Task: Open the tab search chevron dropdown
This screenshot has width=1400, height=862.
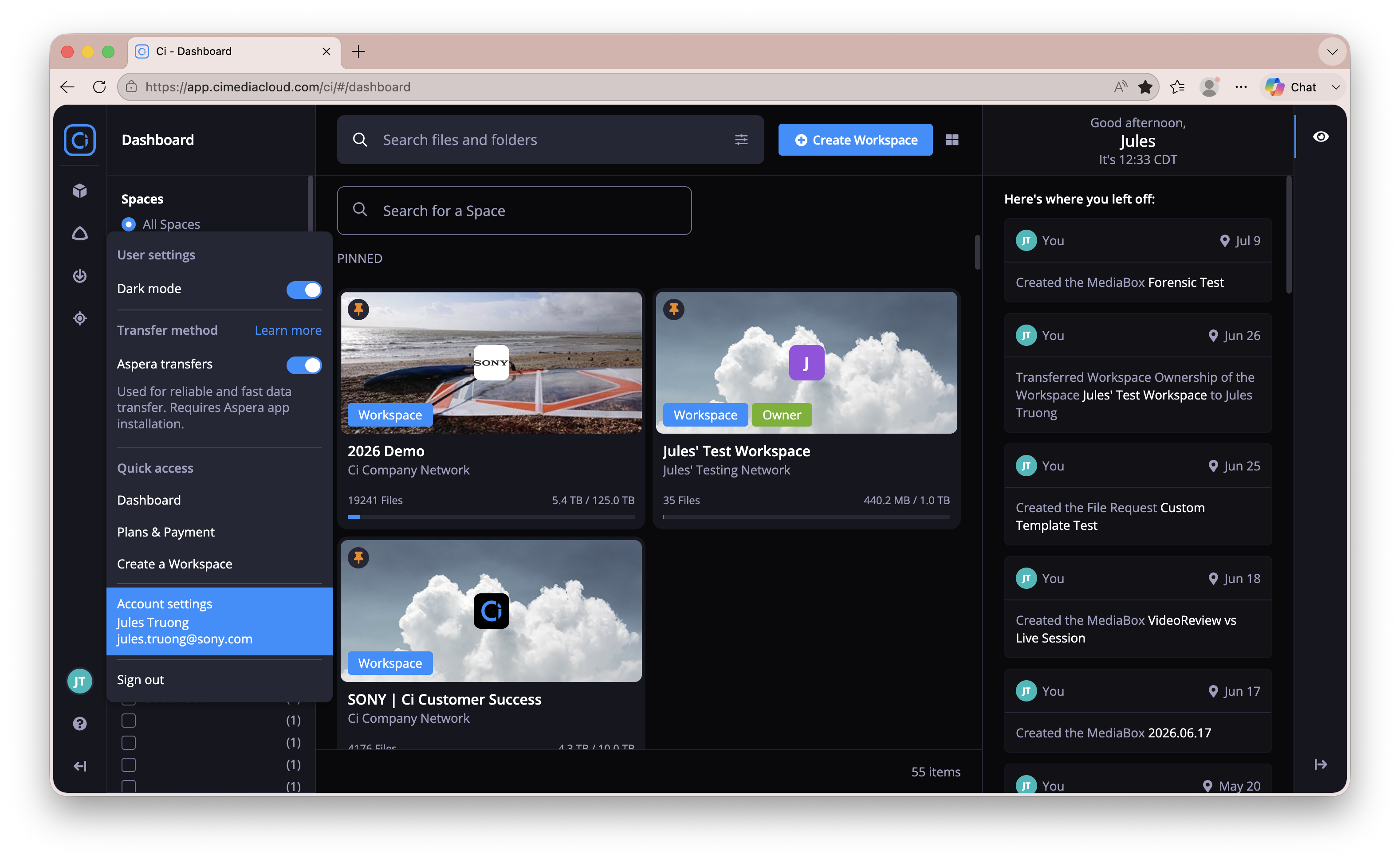Action: pos(1332,51)
